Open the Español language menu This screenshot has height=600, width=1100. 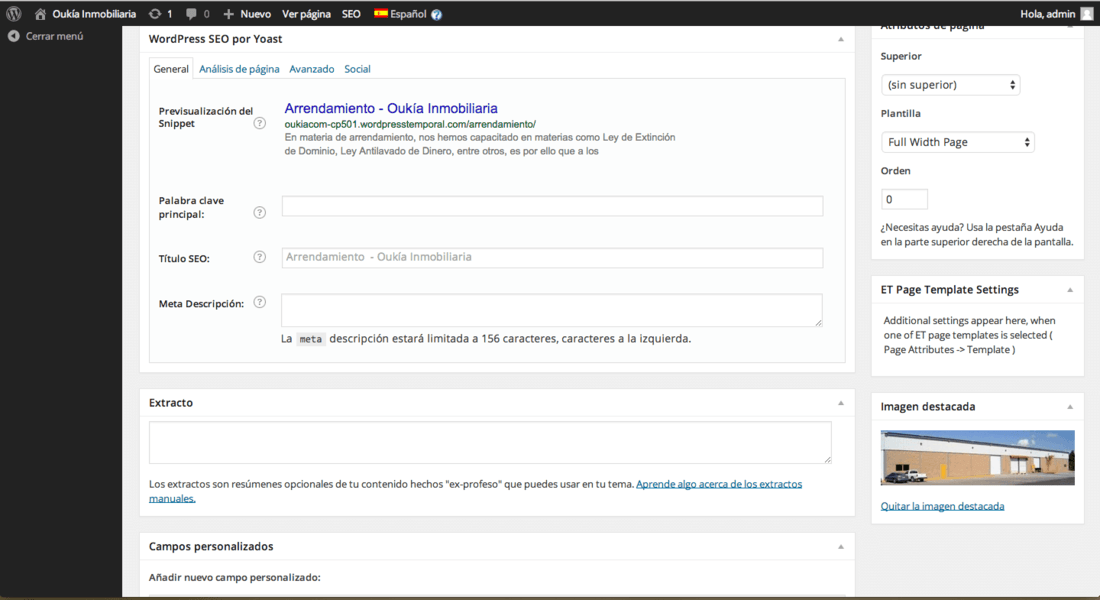point(408,14)
